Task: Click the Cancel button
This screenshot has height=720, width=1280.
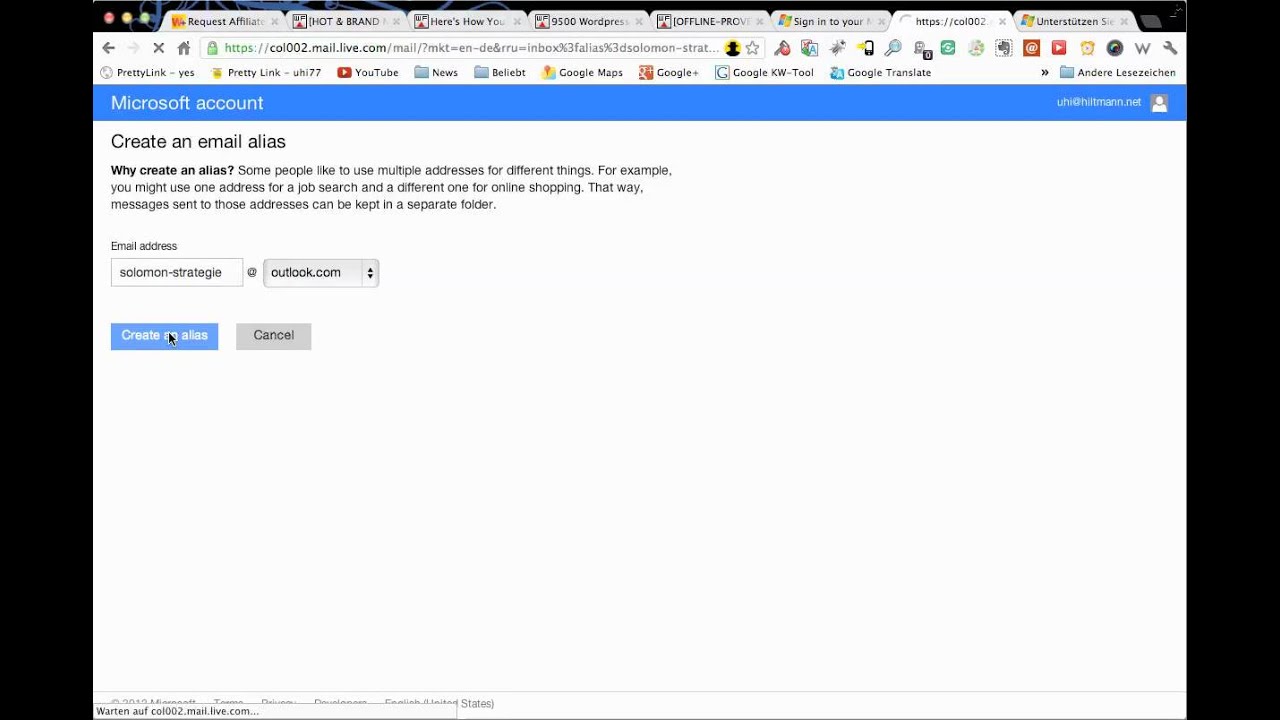Action: pyautogui.click(x=273, y=336)
